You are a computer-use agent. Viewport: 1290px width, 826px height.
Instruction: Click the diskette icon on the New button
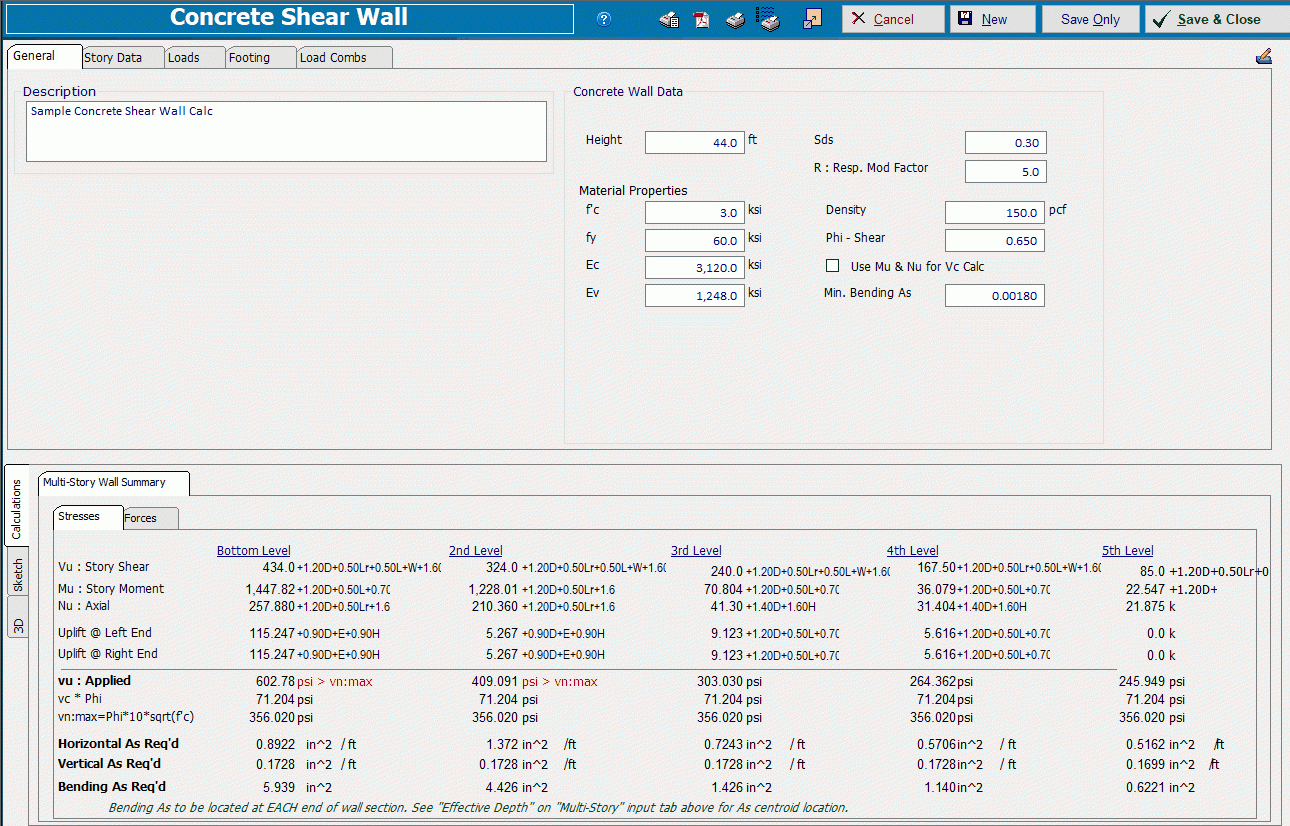(x=963, y=18)
